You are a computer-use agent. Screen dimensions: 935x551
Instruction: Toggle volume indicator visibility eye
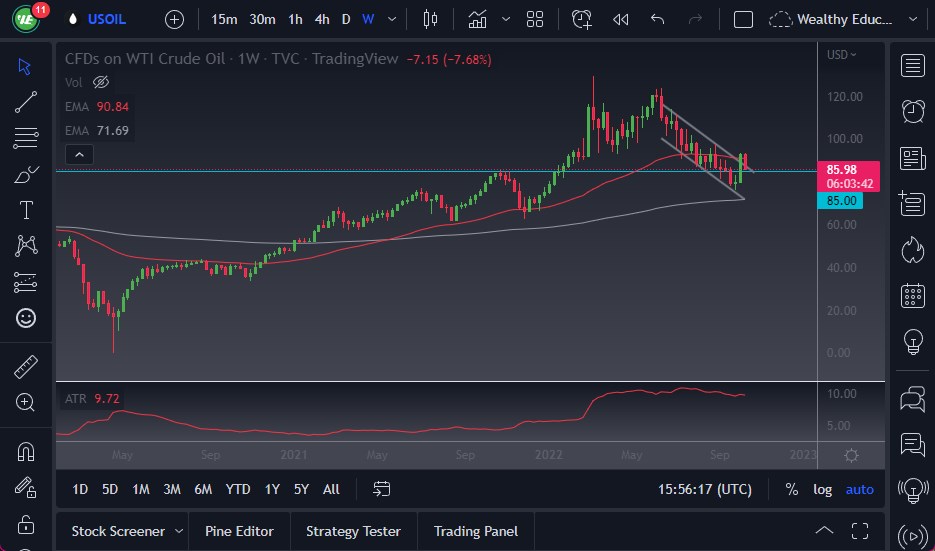[100, 82]
